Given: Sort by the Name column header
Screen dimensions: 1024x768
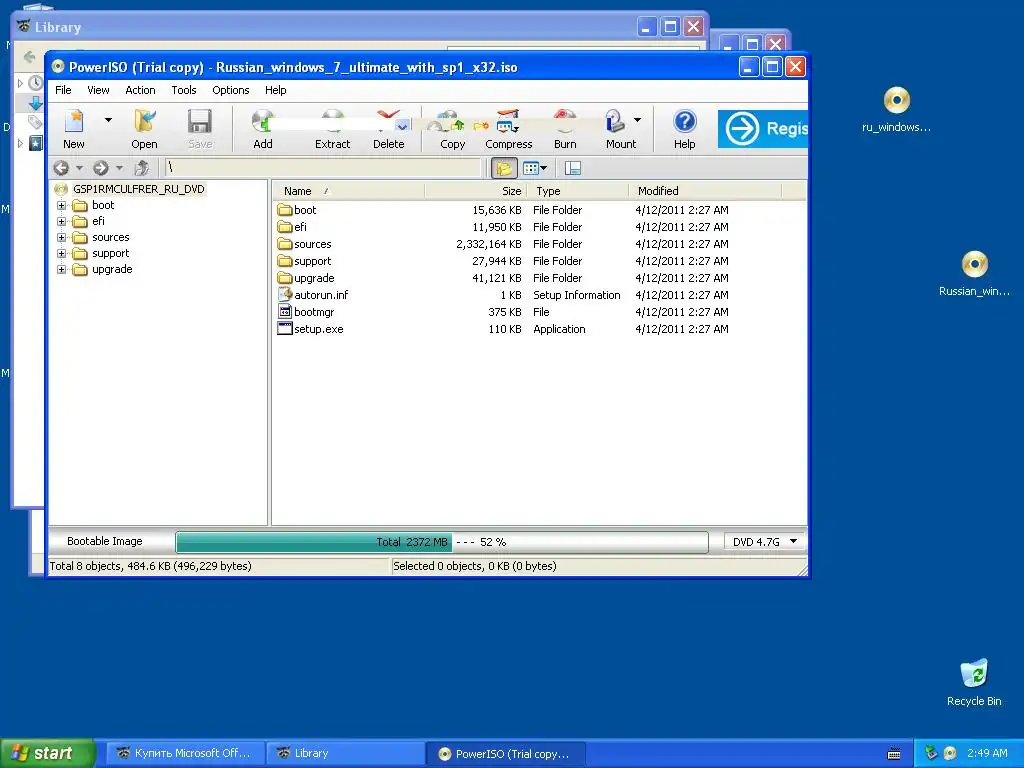Looking at the screenshot, I should pos(349,191).
